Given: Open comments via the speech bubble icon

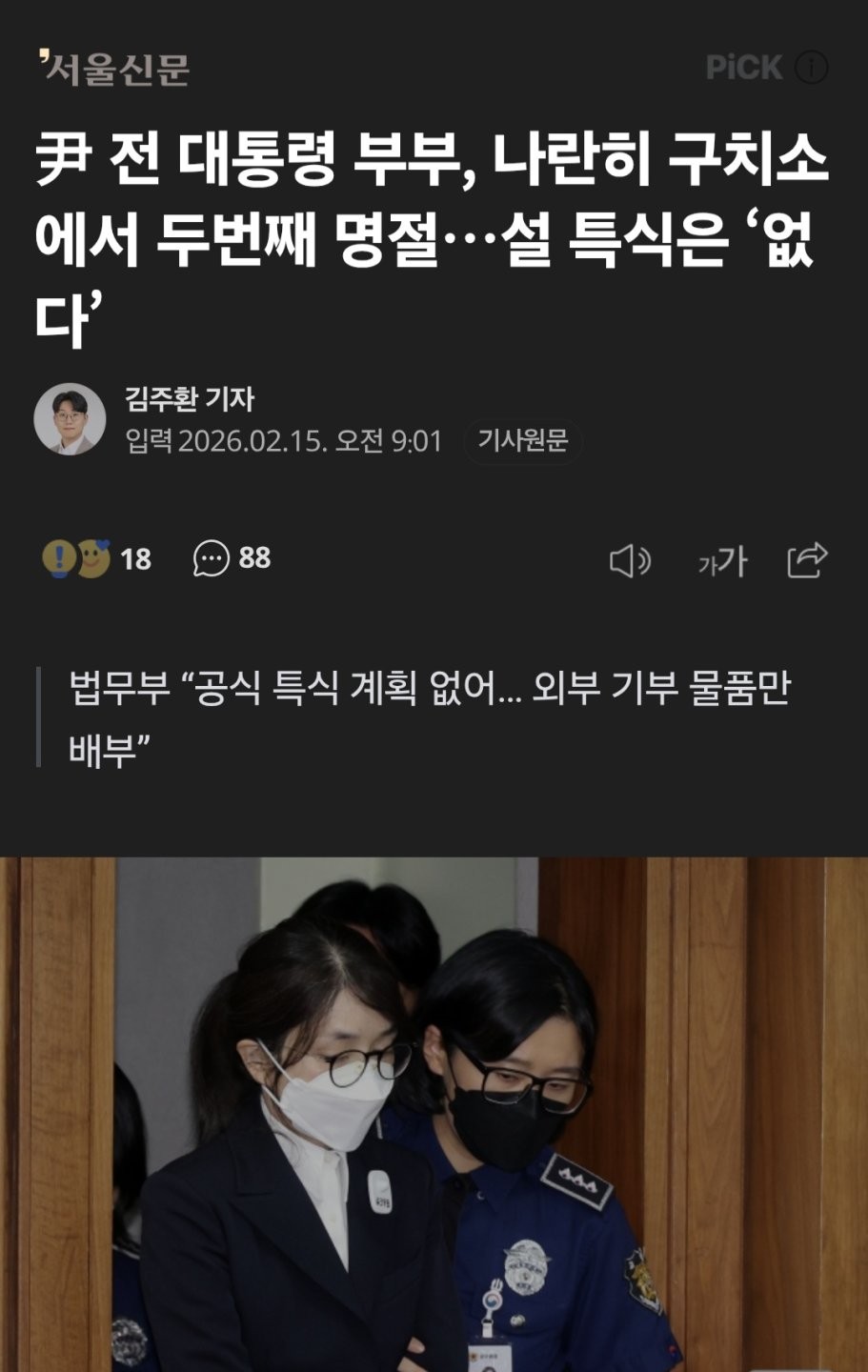Looking at the screenshot, I should click(212, 559).
